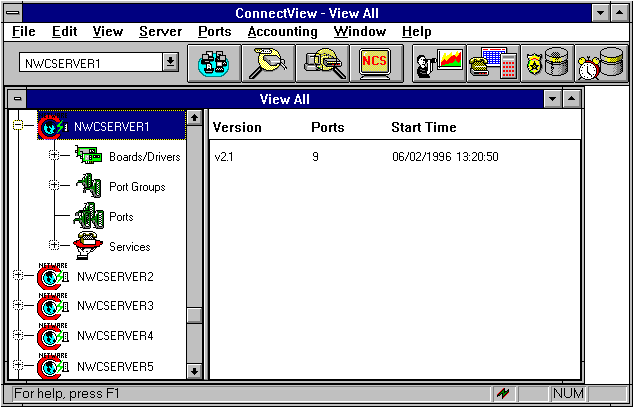This screenshot has width=633, height=407.
Task: Select NWCSERVER4 in the server tree
Action: 114,336
